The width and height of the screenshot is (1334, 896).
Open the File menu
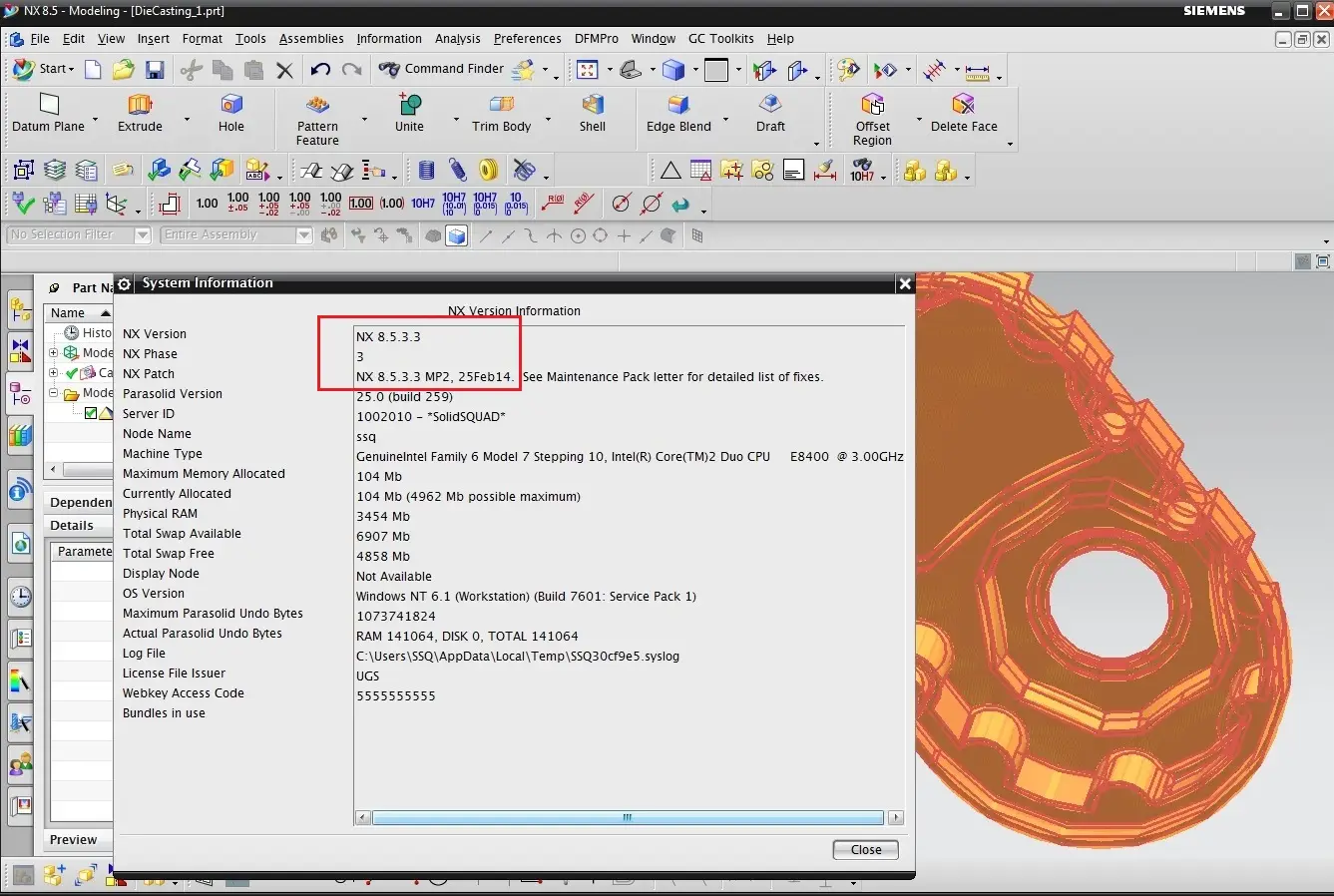pyautogui.click(x=40, y=39)
